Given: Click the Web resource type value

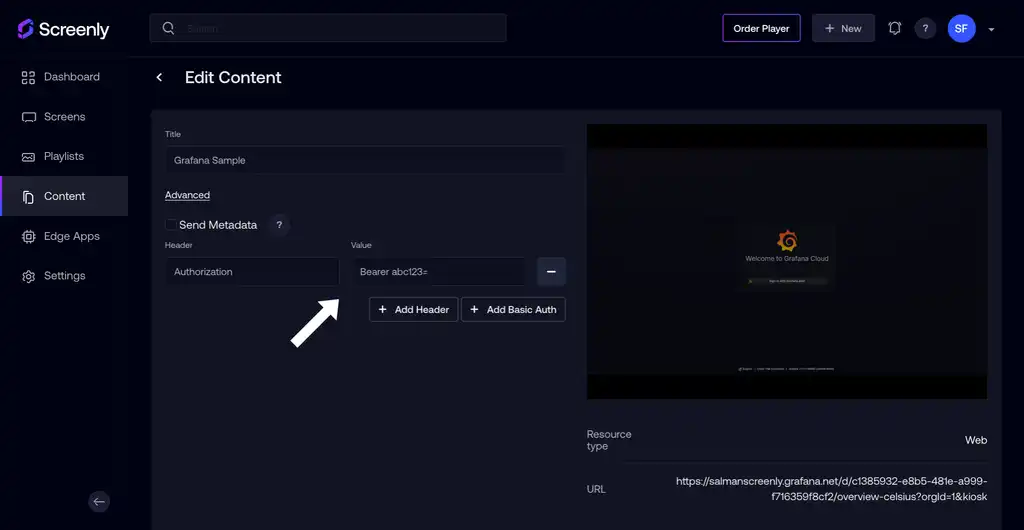Looking at the screenshot, I should [976, 440].
